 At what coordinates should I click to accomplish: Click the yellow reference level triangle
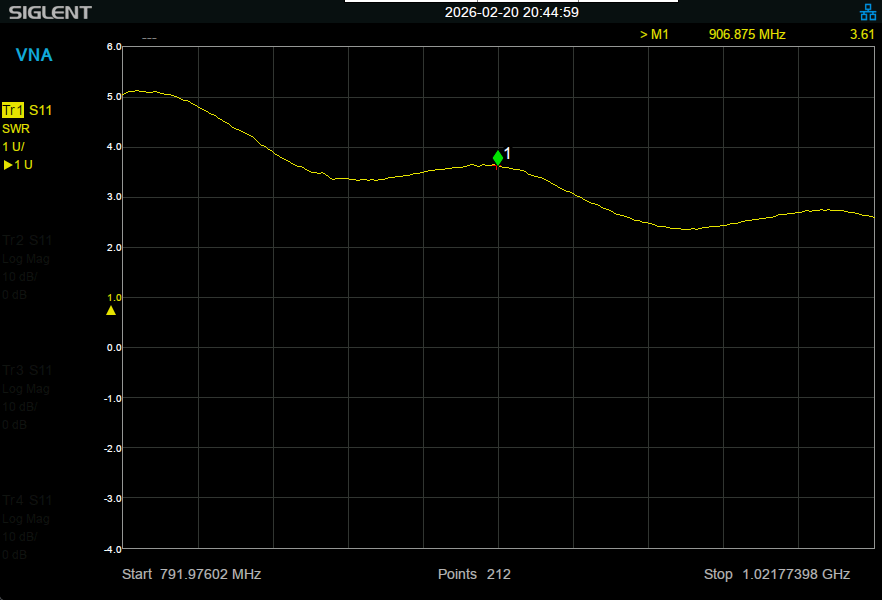coord(111,310)
